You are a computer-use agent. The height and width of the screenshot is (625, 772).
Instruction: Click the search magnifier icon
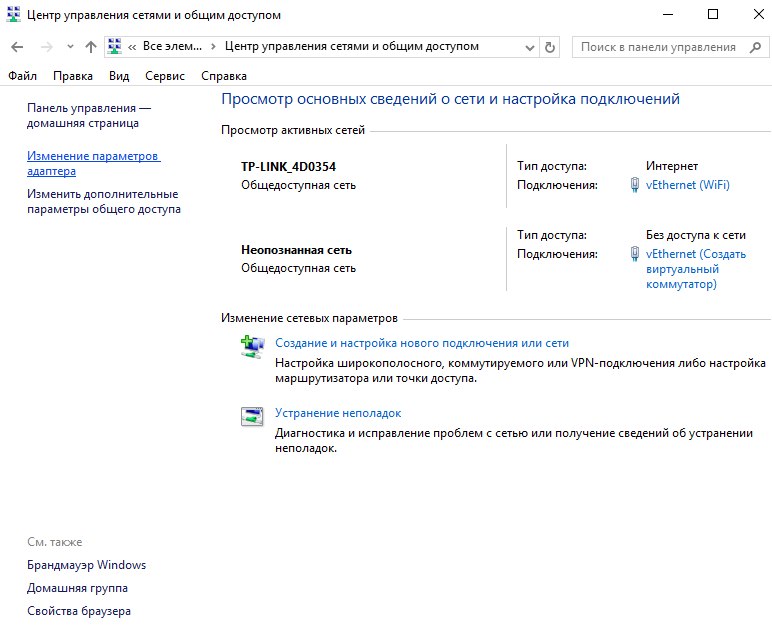pos(754,47)
